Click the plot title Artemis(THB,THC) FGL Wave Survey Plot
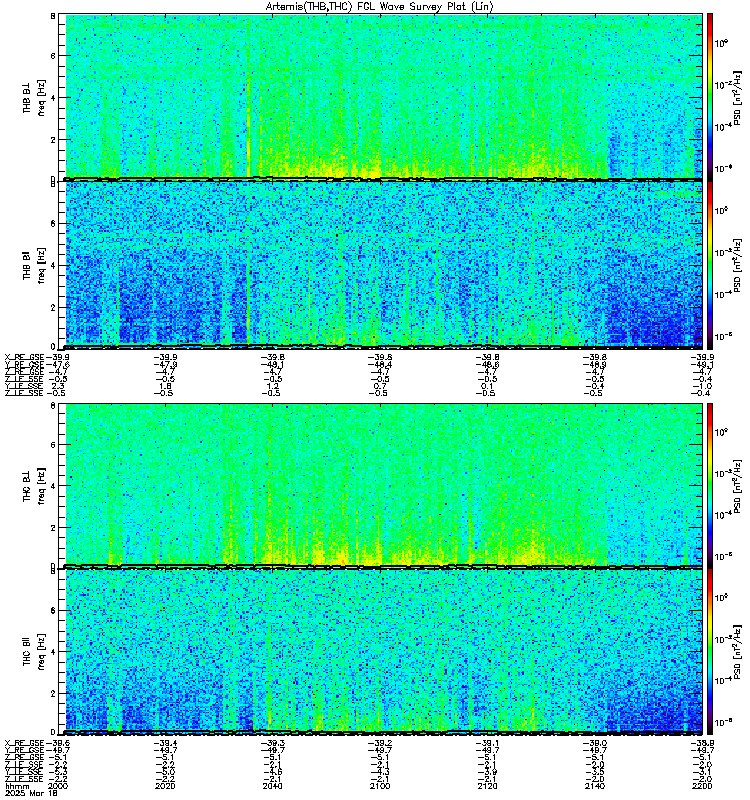This screenshot has height=800, width=750. [380, 7]
